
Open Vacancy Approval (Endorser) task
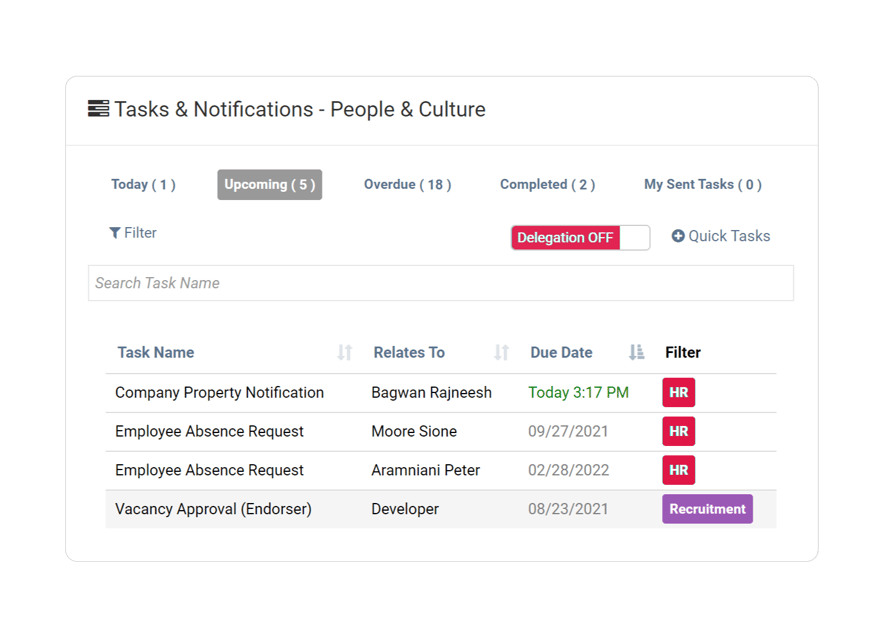click(x=213, y=509)
